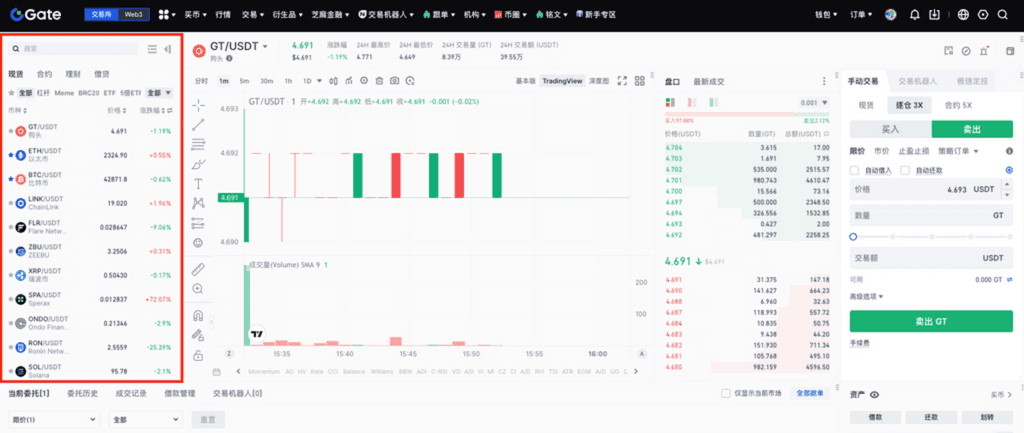Select the trend line drawing tool

click(x=198, y=124)
